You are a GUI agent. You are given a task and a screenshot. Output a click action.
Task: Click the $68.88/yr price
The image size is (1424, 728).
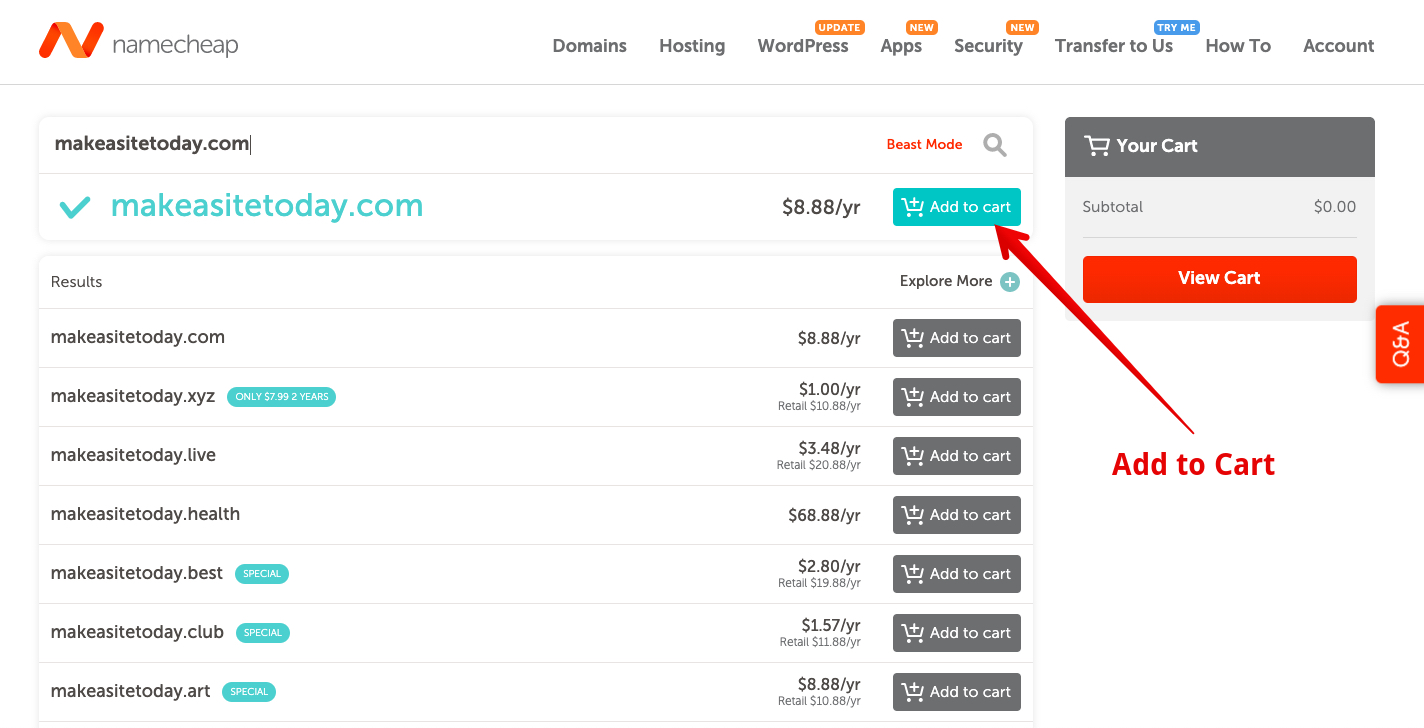(824, 516)
